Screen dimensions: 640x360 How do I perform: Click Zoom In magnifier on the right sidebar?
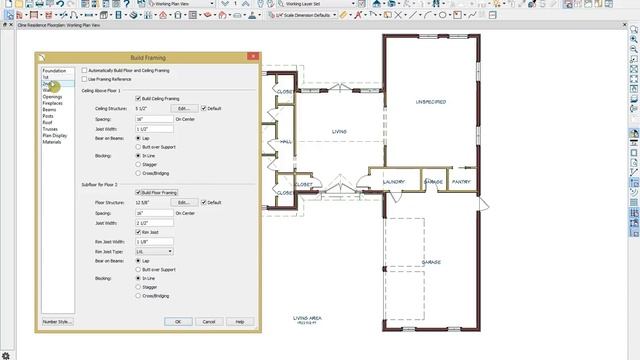coord(633,39)
